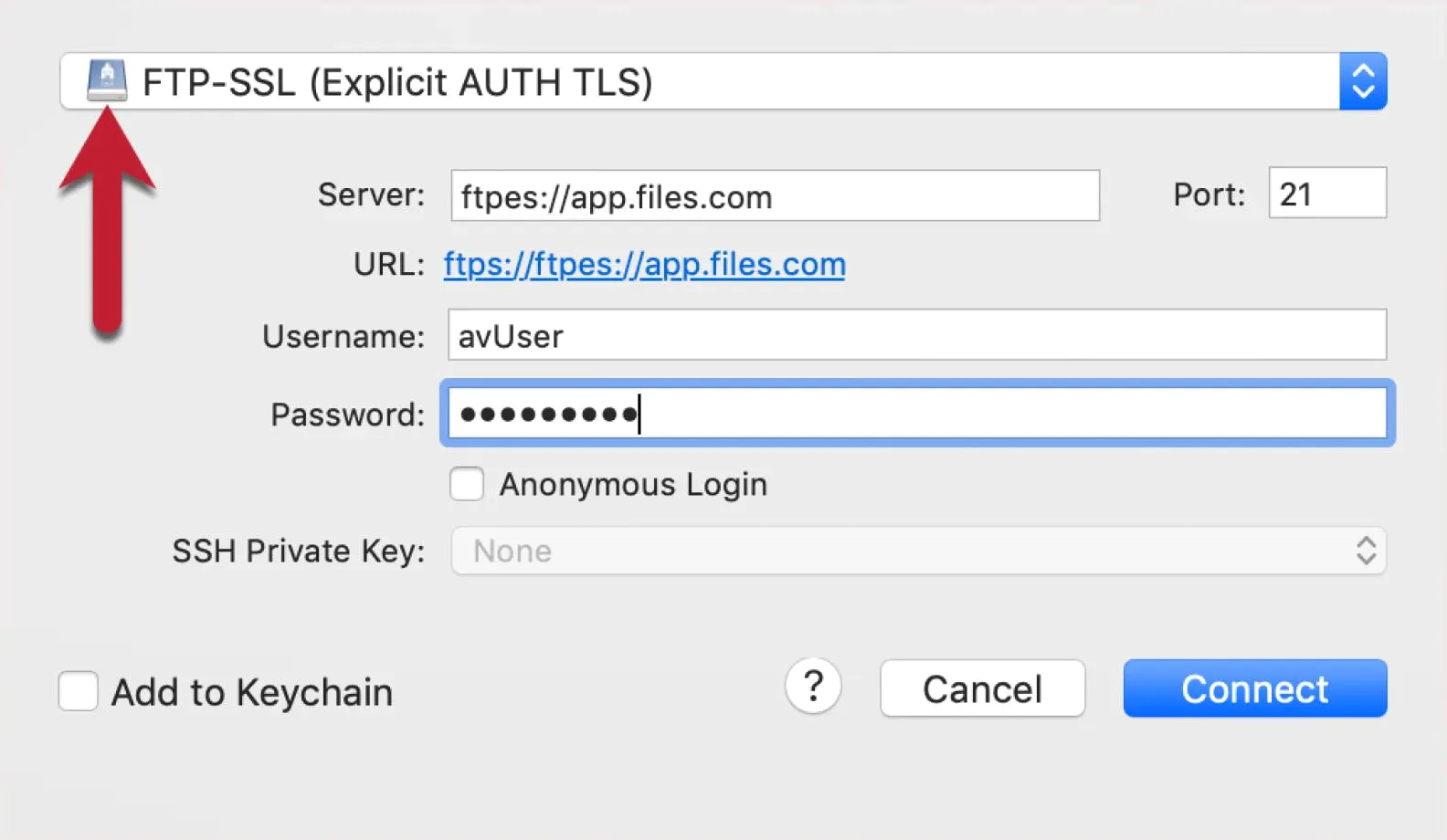Open the ftps://ftpes://app.files.com URL link
The height and width of the screenshot is (840, 1447).
645,264
